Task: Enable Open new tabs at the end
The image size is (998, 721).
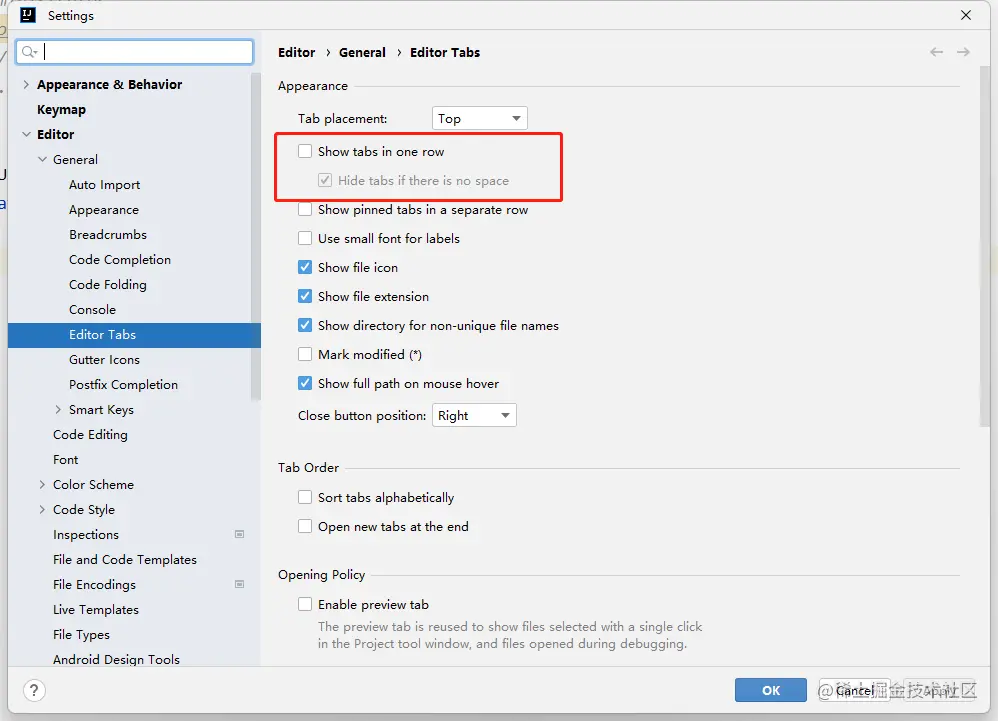Action: click(x=305, y=526)
